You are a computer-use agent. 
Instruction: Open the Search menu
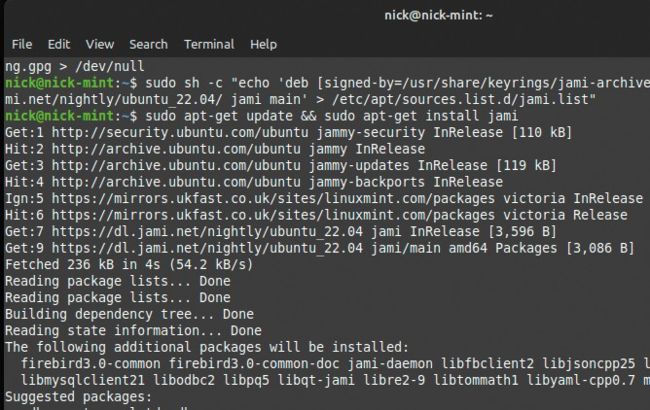pyautogui.click(x=148, y=44)
